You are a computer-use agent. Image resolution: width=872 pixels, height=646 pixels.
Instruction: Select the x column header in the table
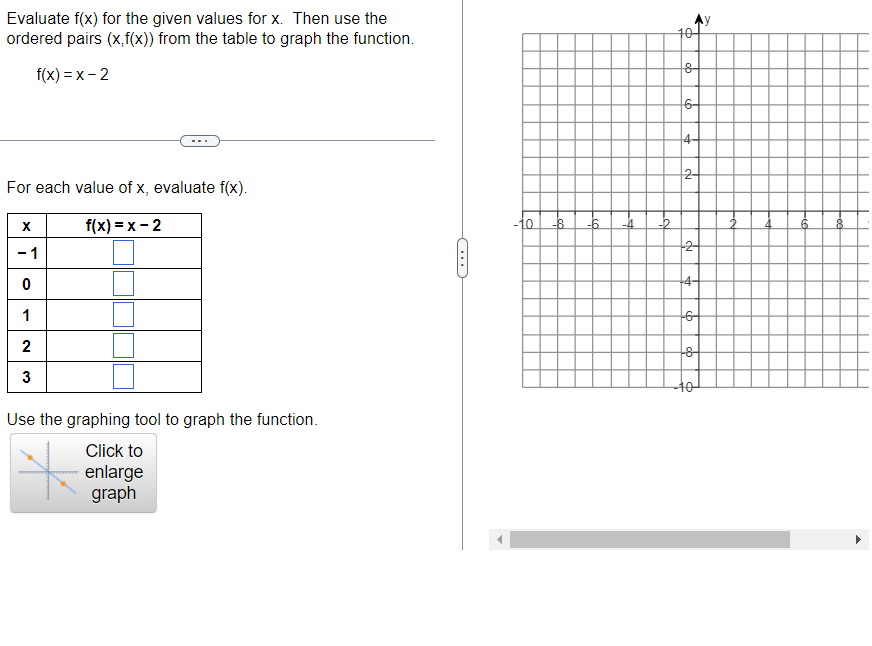(x=26, y=224)
